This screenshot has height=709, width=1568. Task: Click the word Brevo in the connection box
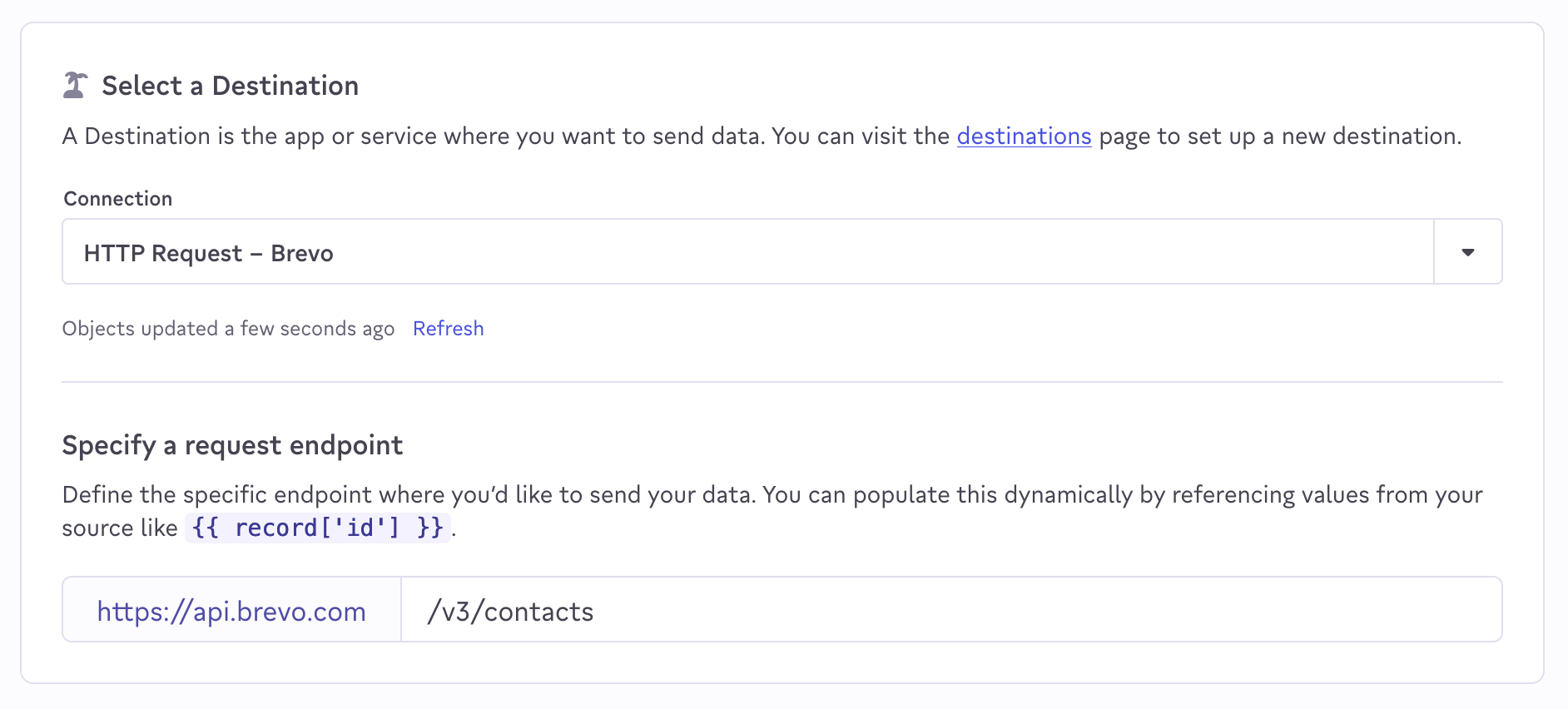tap(302, 254)
